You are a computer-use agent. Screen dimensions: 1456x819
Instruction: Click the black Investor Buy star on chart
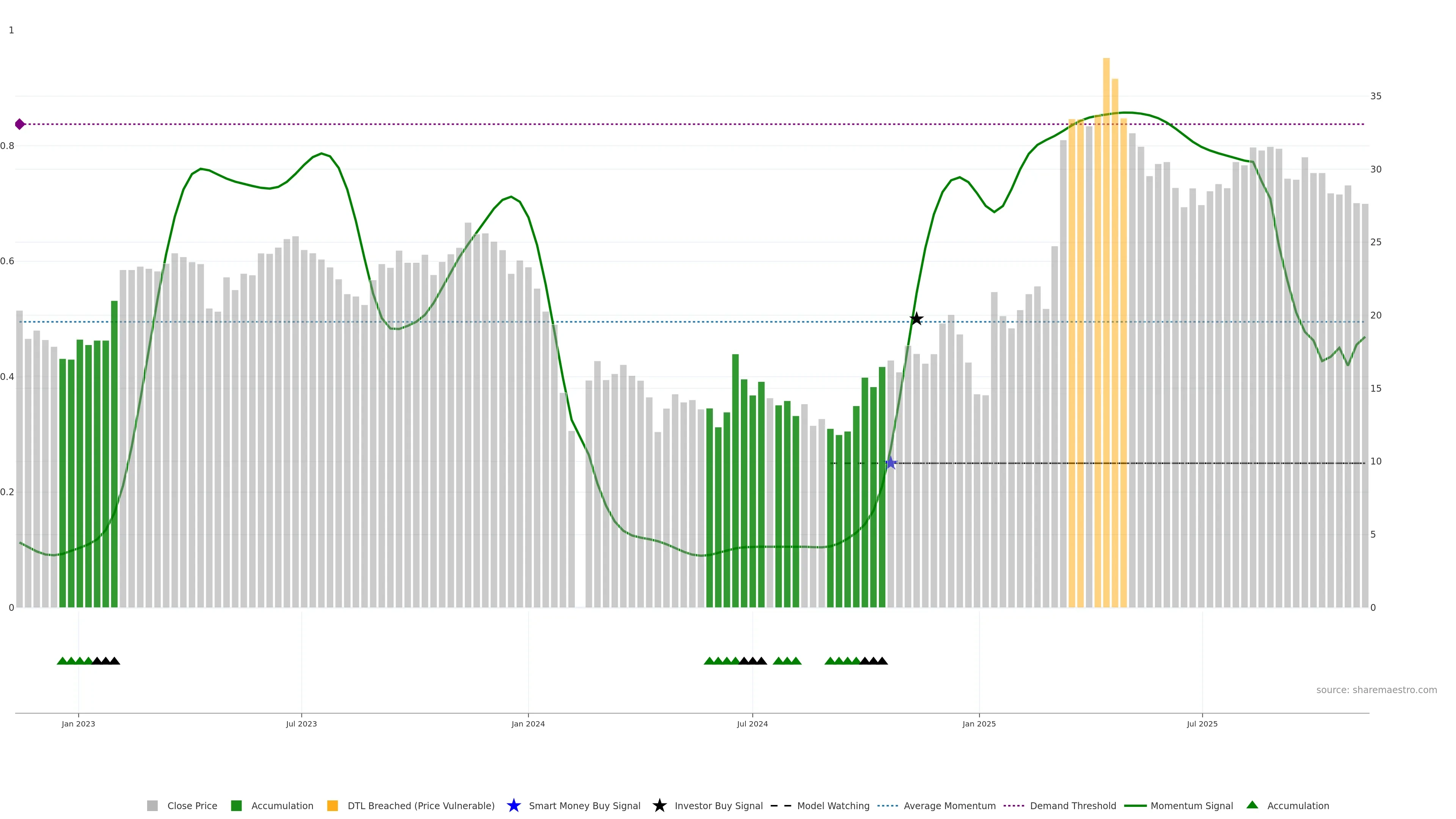[916, 319]
